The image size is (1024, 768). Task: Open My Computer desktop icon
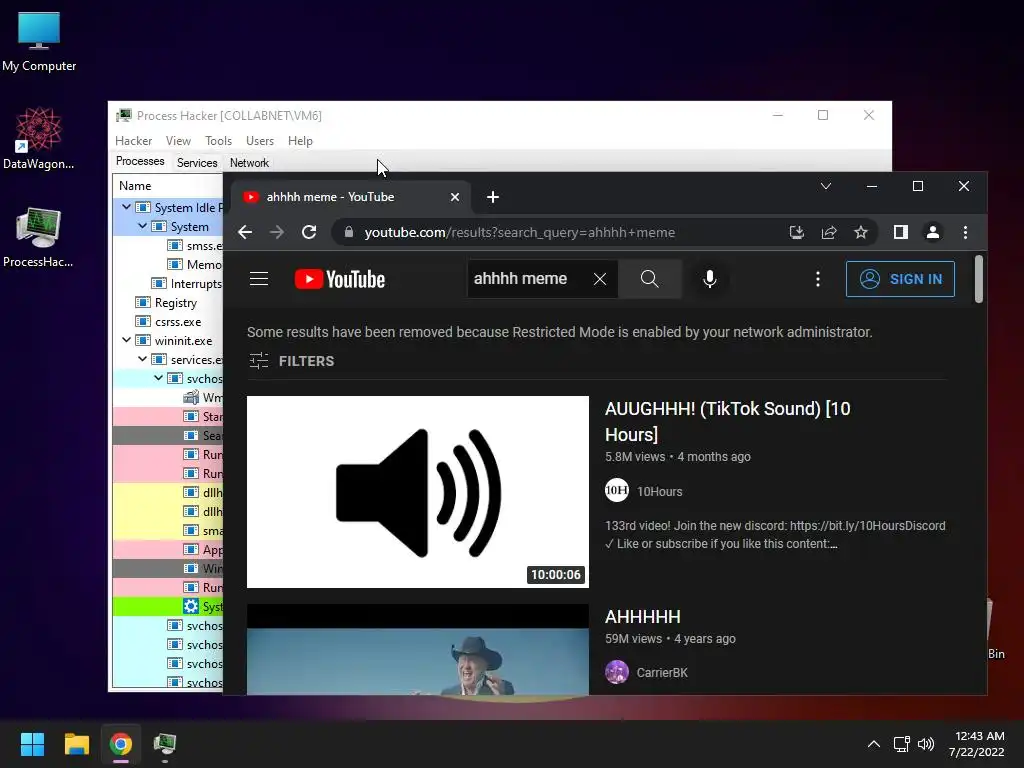click(x=39, y=42)
